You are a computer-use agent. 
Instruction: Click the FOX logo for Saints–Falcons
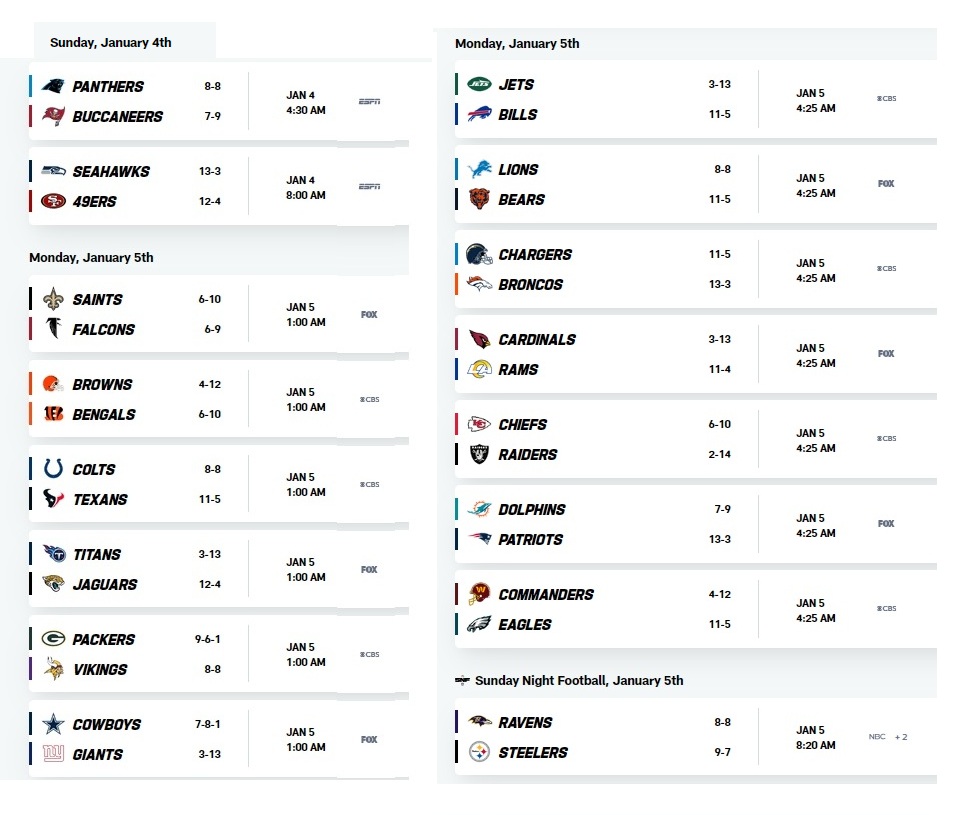[x=369, y=315]
